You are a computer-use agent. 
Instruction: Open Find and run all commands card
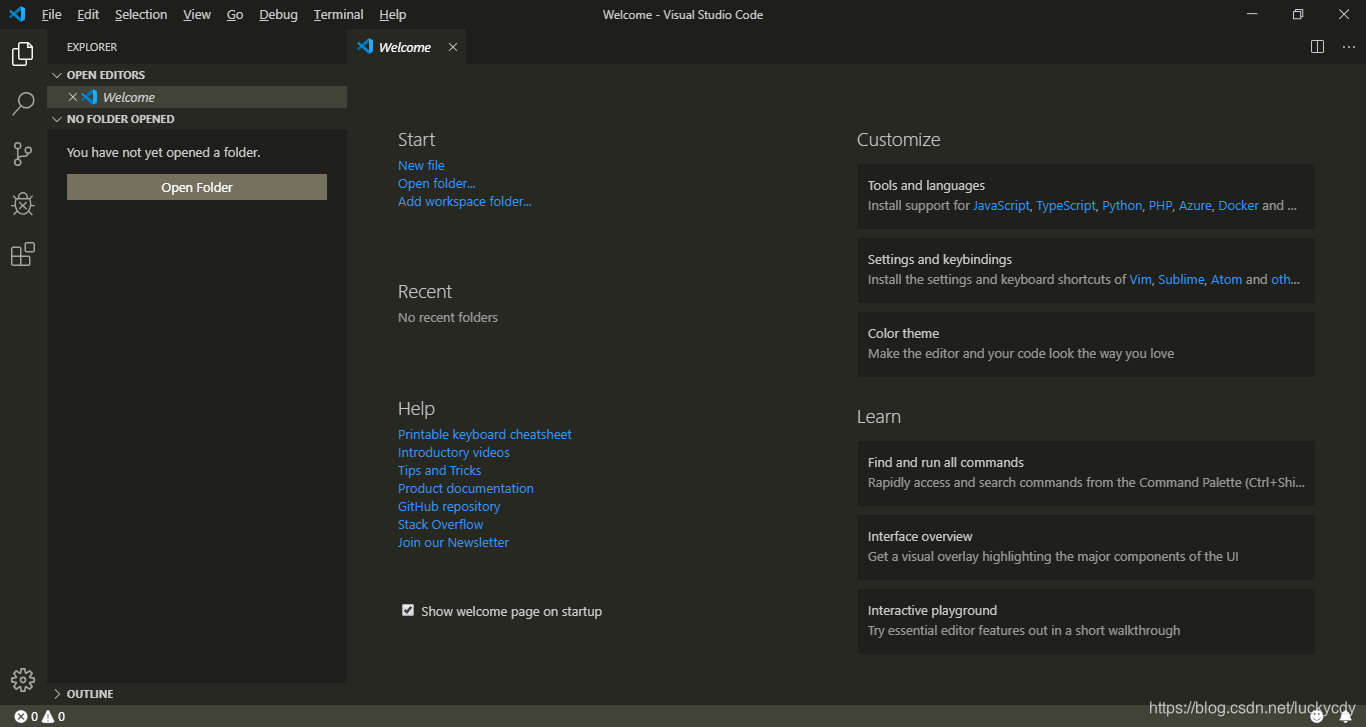point(1086,473)
